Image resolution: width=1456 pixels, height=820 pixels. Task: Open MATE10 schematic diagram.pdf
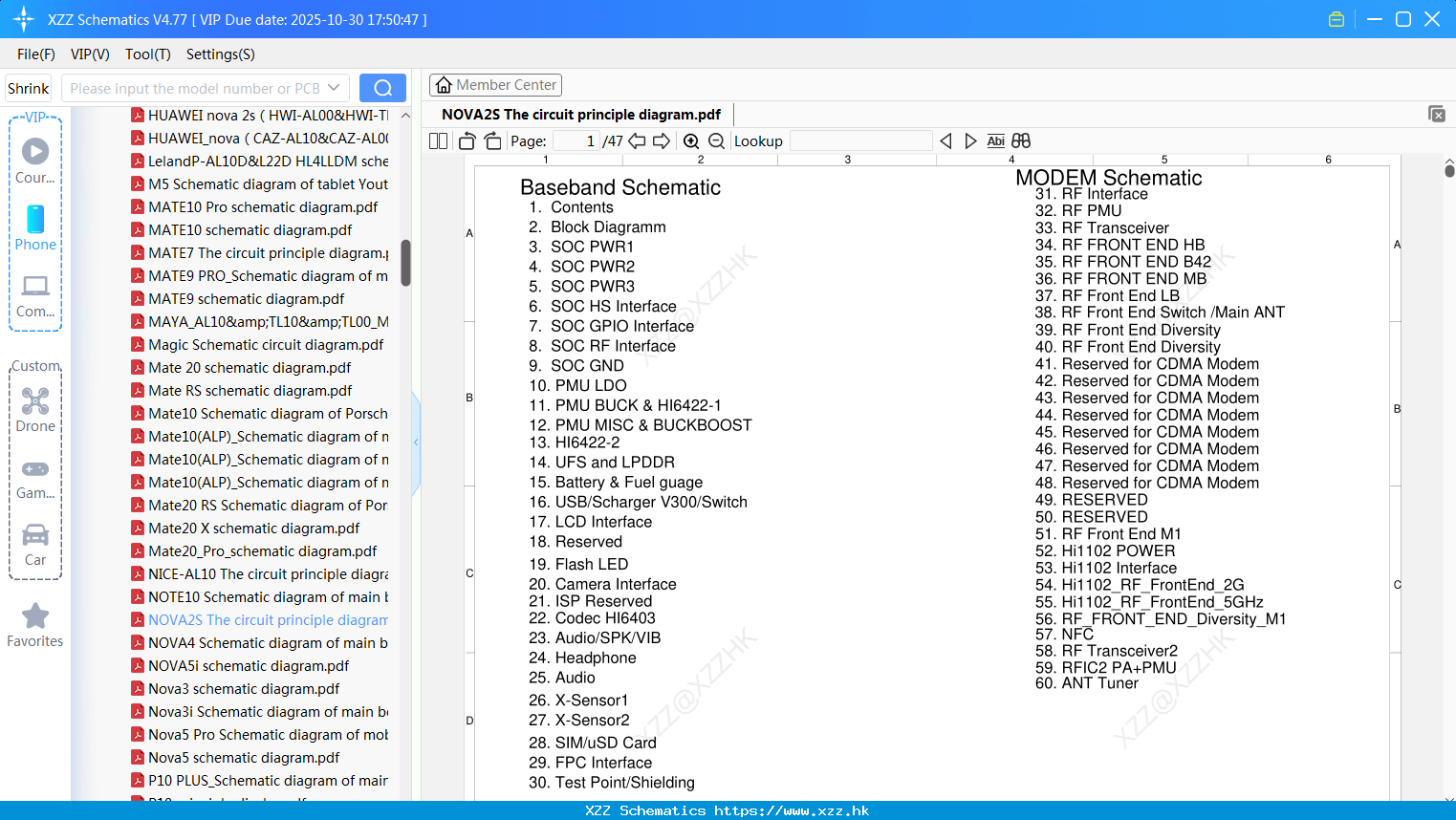[250, 230]
